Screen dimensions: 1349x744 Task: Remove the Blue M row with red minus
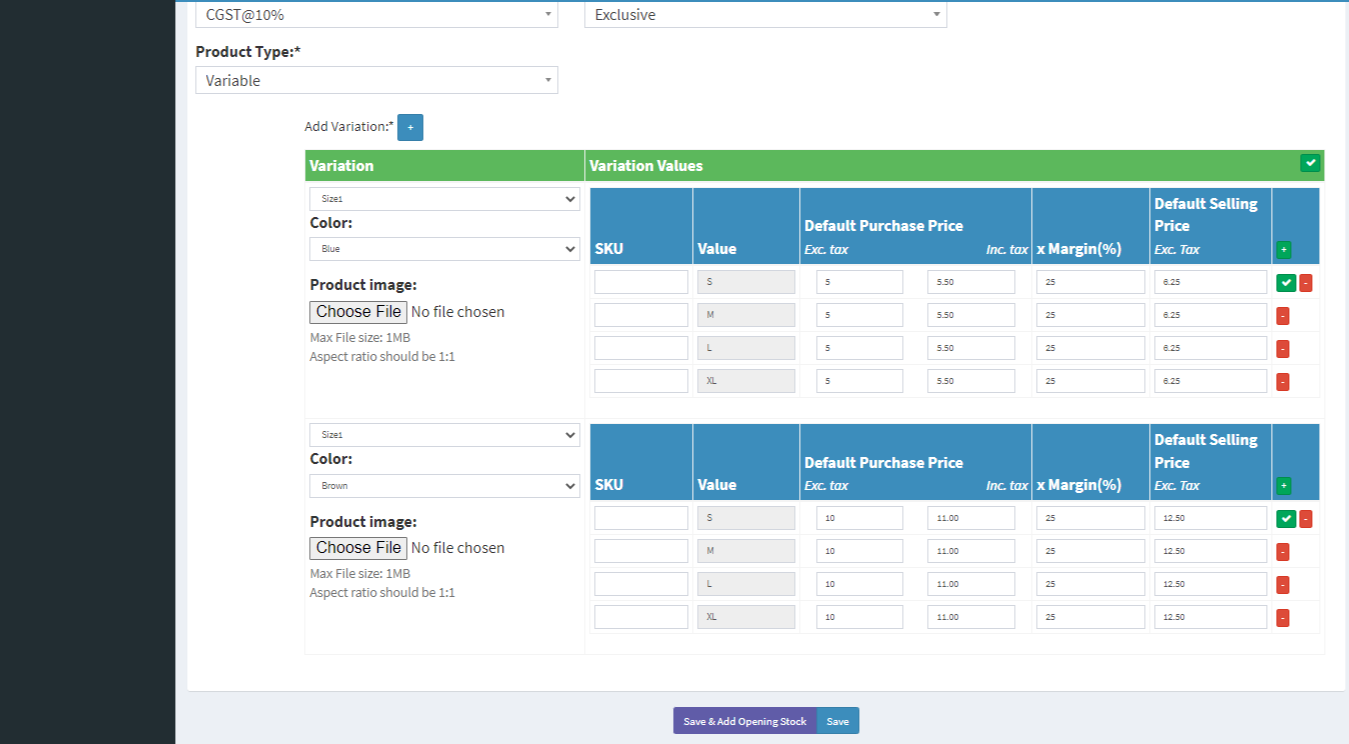click(x=1283, y=316)
